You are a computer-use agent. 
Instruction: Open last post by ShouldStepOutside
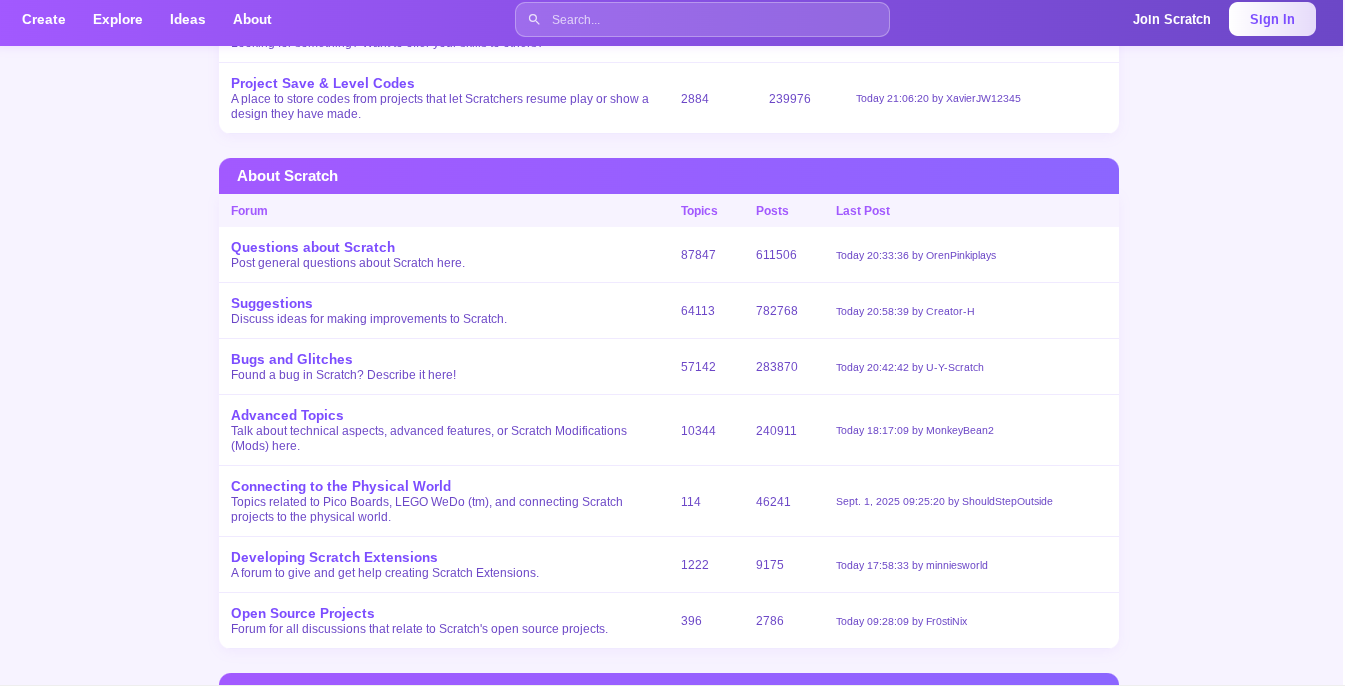point(944,502)
